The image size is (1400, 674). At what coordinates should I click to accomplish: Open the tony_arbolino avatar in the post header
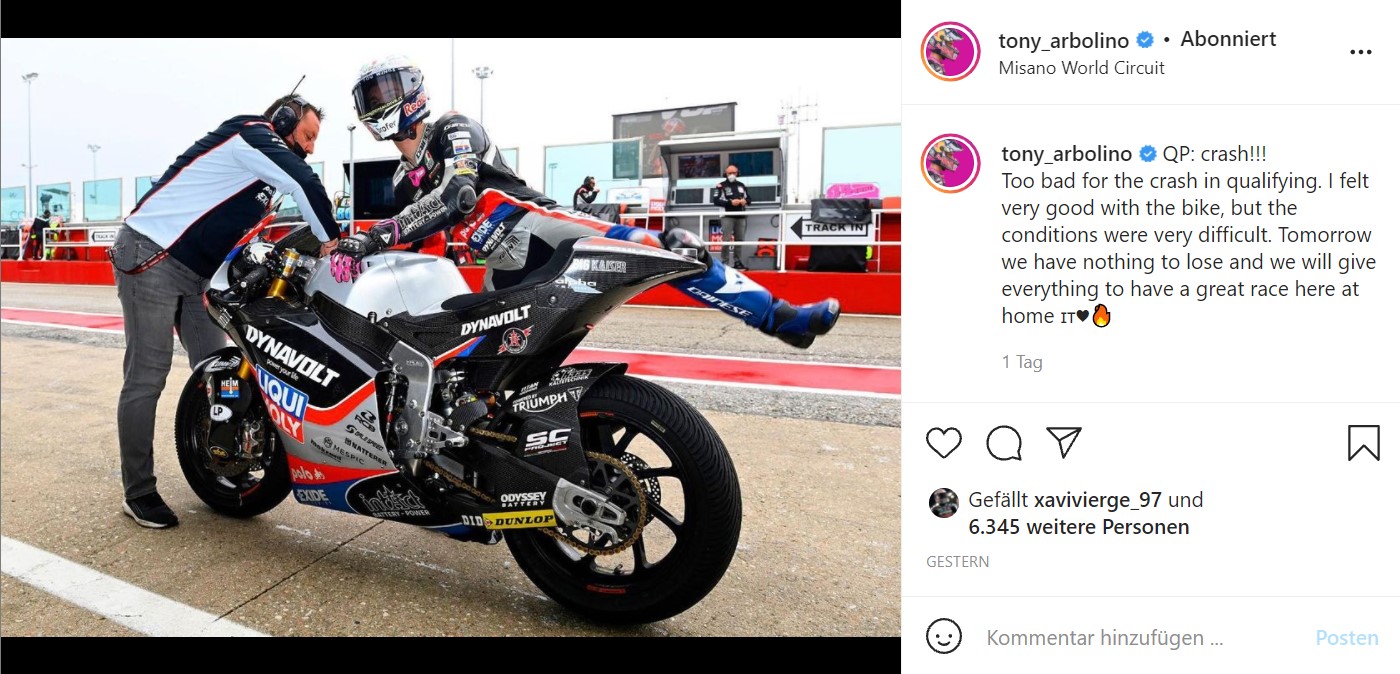pos(951,52)
